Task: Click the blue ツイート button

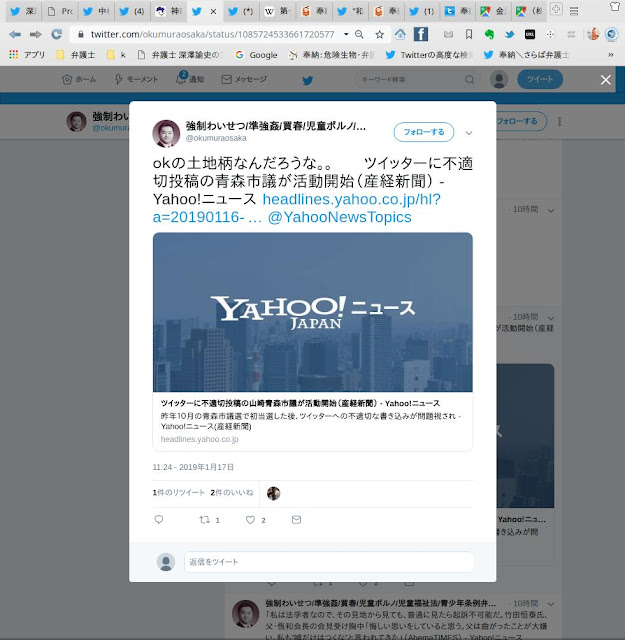Action: (540, 79)
